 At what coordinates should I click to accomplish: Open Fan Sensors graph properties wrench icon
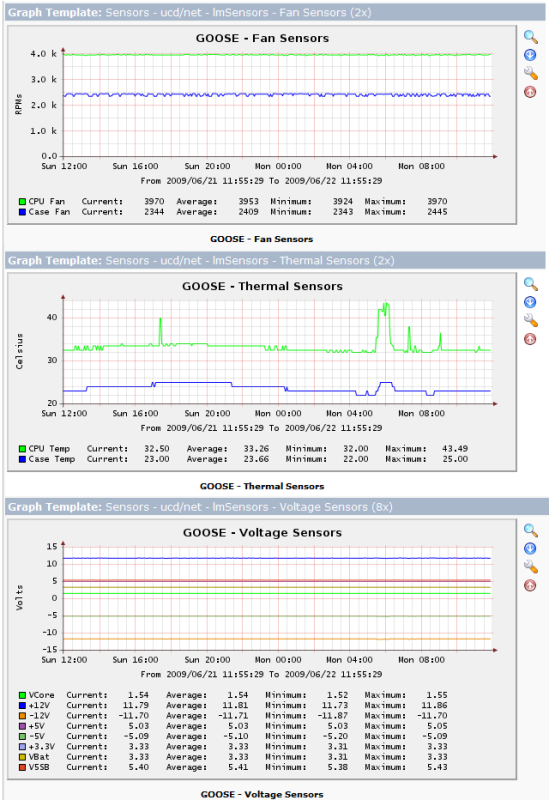[x=531, y=73]
